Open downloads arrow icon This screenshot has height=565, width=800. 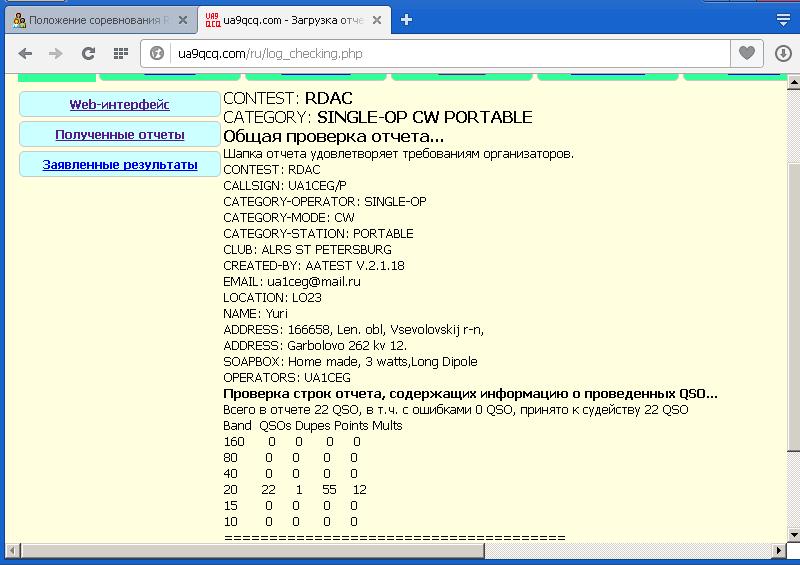783,53
